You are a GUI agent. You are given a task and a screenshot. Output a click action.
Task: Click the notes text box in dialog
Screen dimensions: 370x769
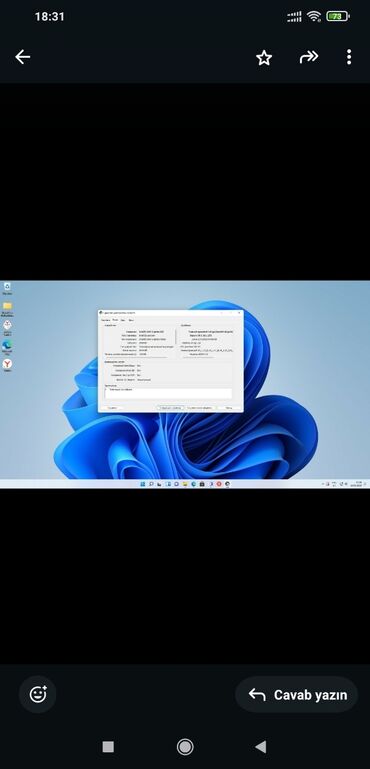[168, 393]
